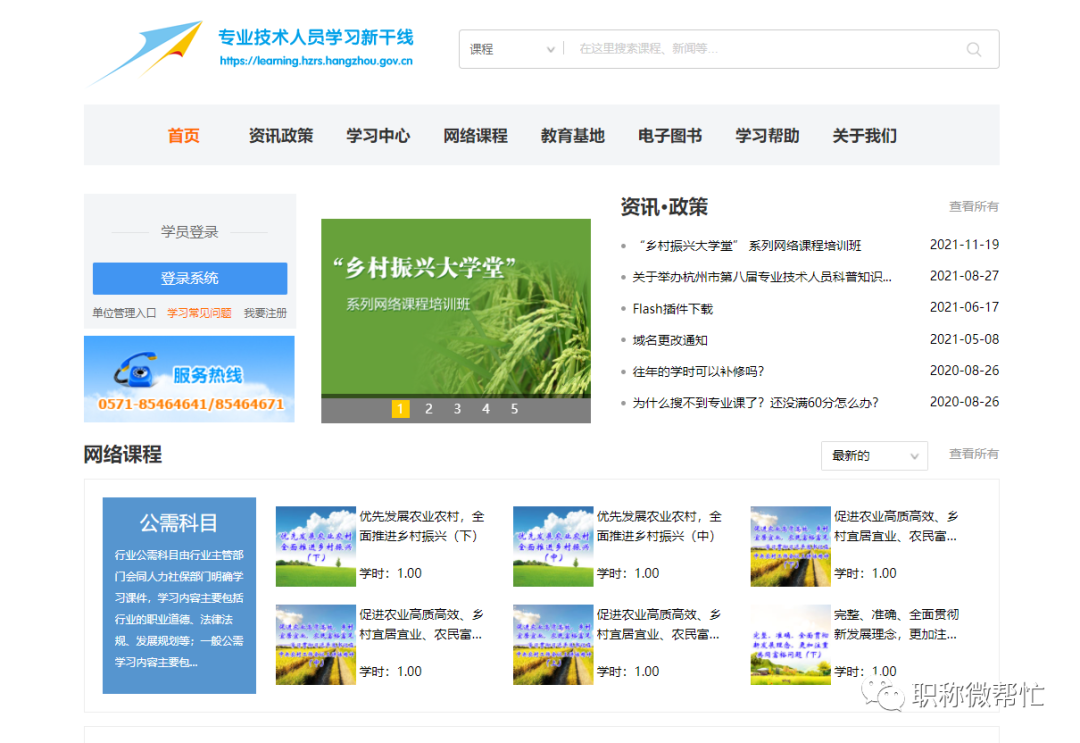This screenshot has height=743, width=1080.
Task: Click the date 2021-11-19
Action: pyautogui.click(x=964, y=244)
